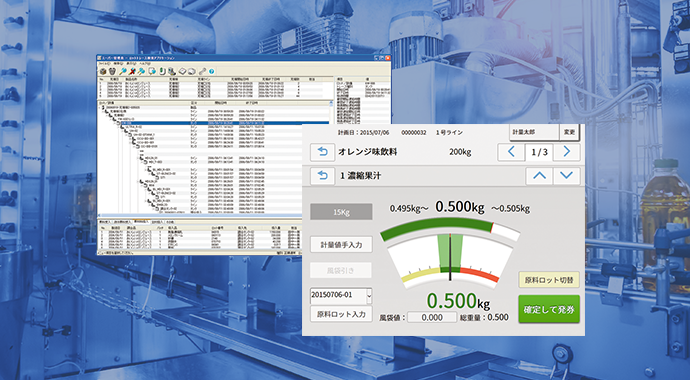Viewport: 690px width, 380px height.
Task: Click the weighing gauge needle meter
Action: click(x=450, y=260)
